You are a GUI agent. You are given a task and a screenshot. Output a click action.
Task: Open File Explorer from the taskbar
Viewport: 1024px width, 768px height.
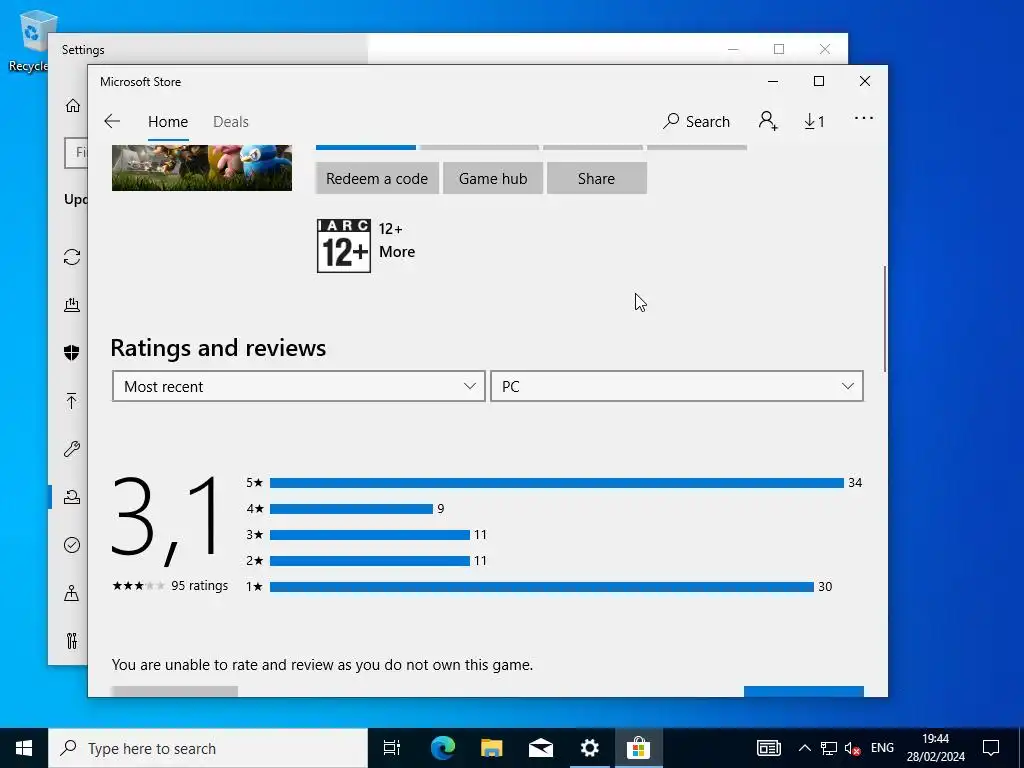coord(492,748)
